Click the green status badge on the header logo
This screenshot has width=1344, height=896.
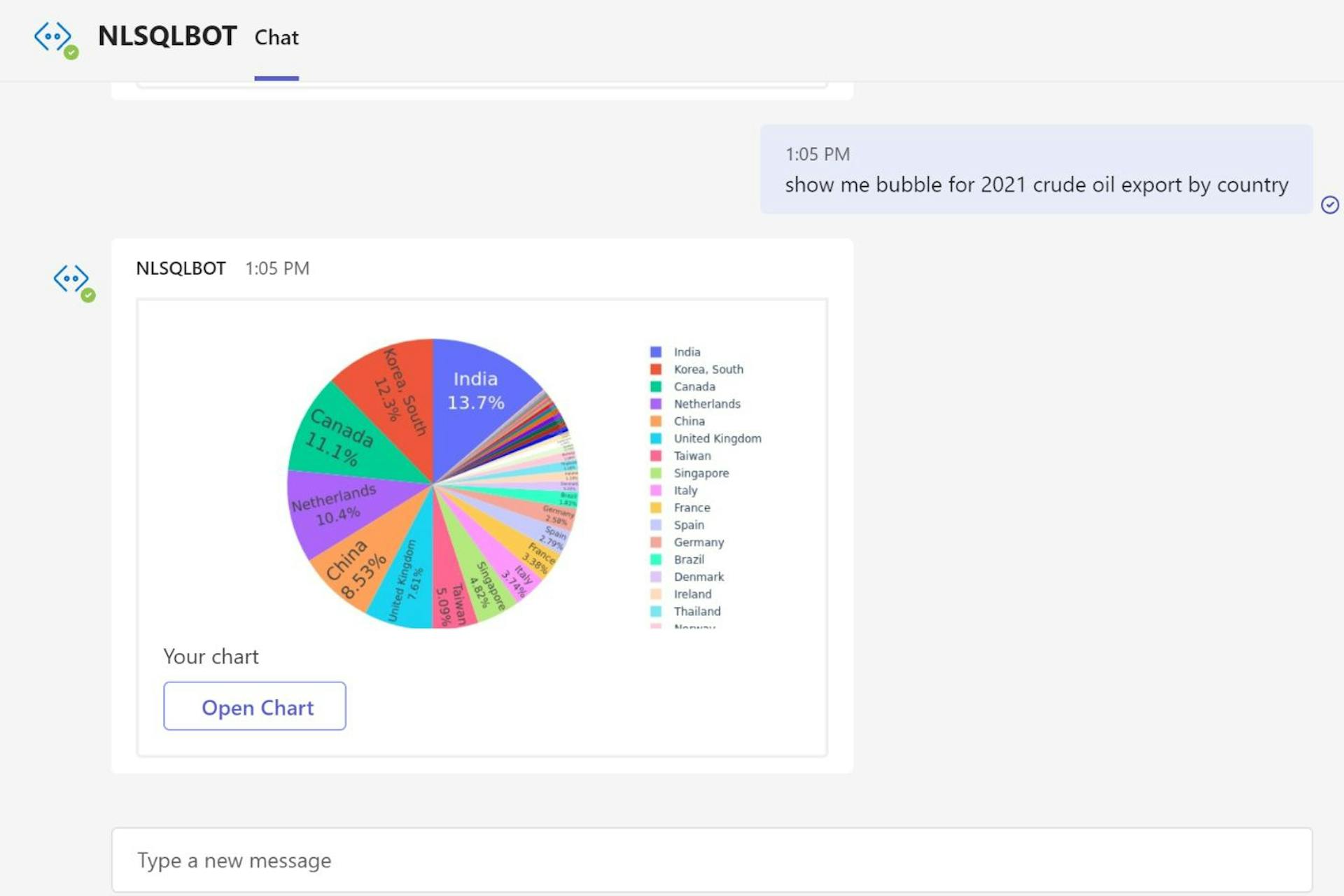[x=72, y=53]
